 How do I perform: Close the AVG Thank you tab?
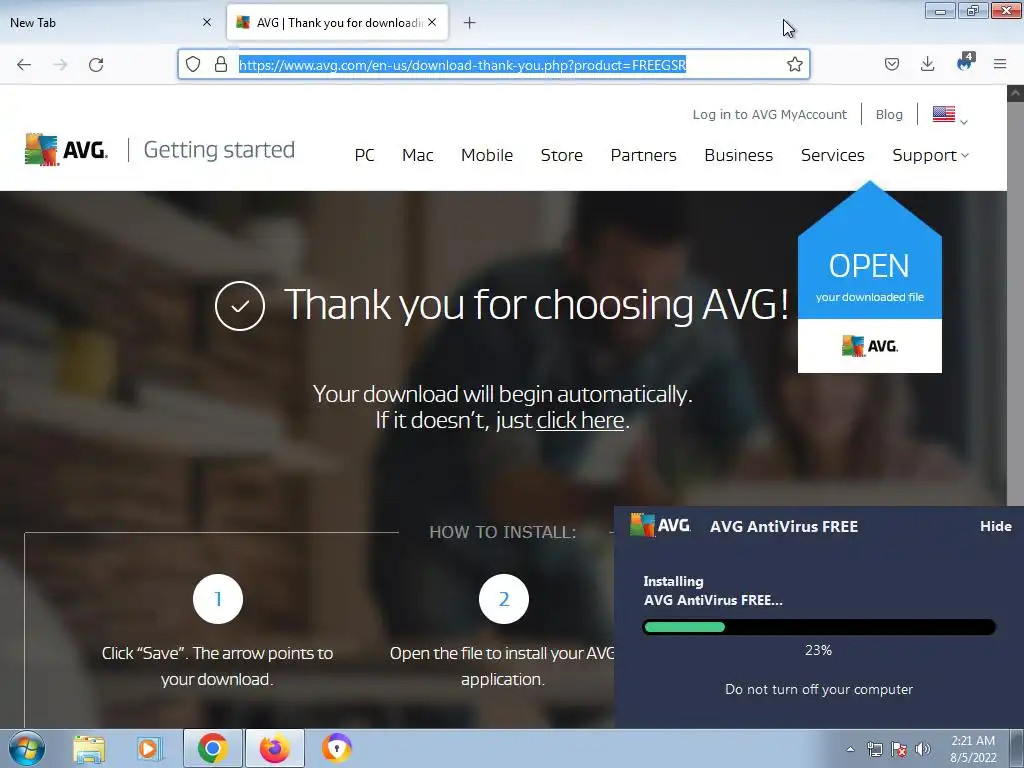click(x=432, y=22)
